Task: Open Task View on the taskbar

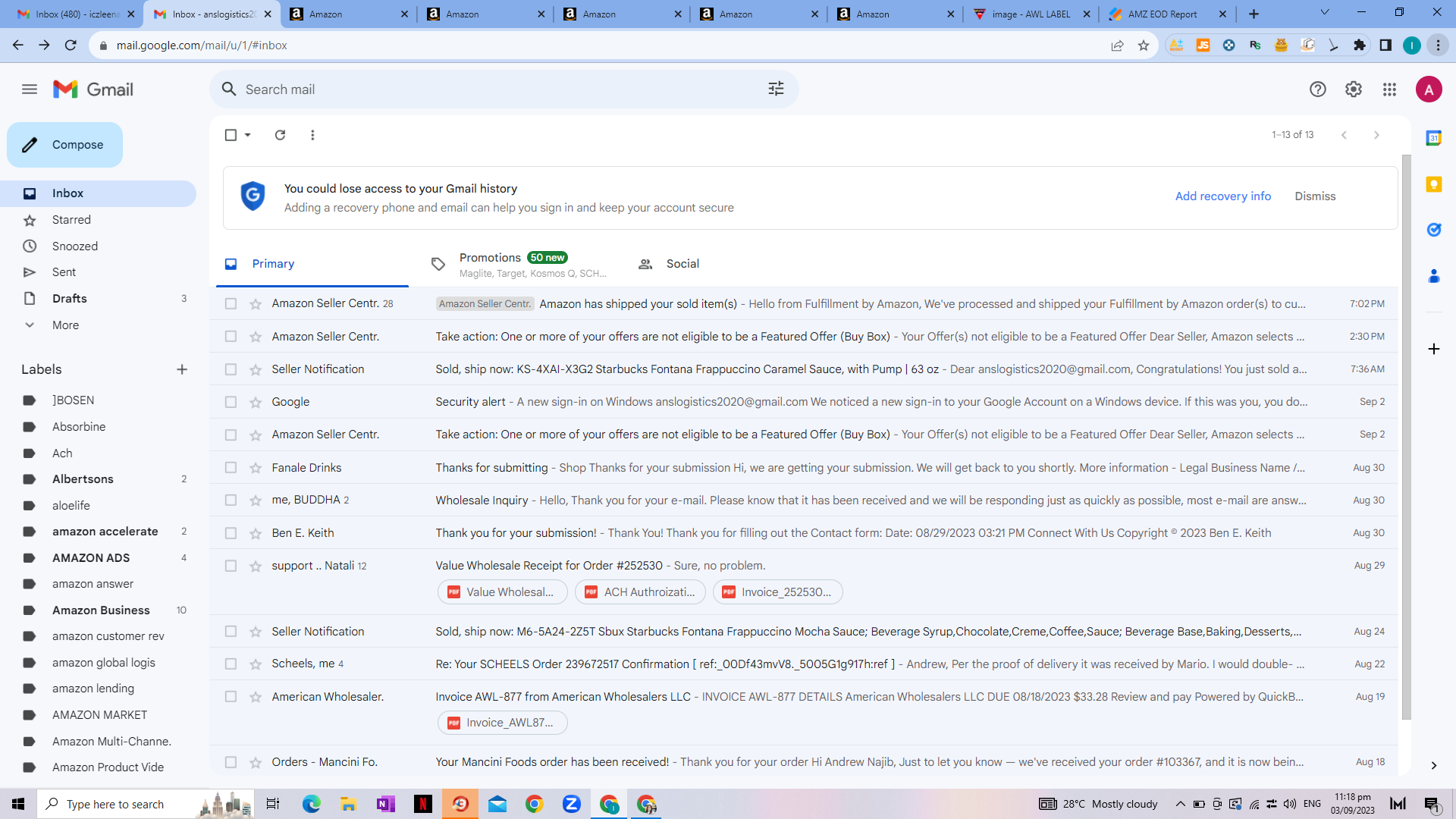Action: click(273, 804)
